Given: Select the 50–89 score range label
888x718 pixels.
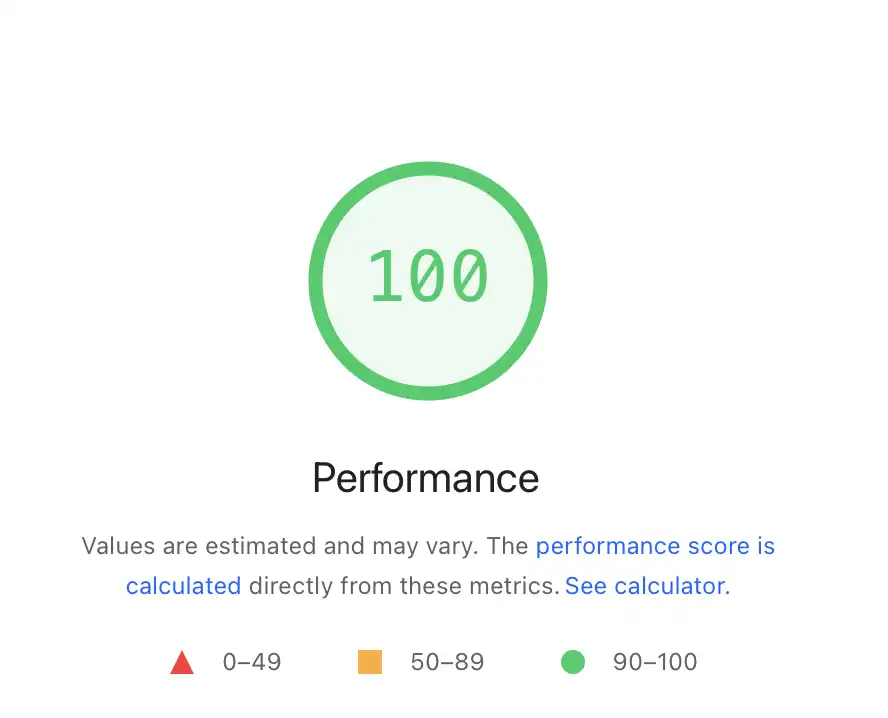Looking at the screenshot, I should [x=447, y=662].
